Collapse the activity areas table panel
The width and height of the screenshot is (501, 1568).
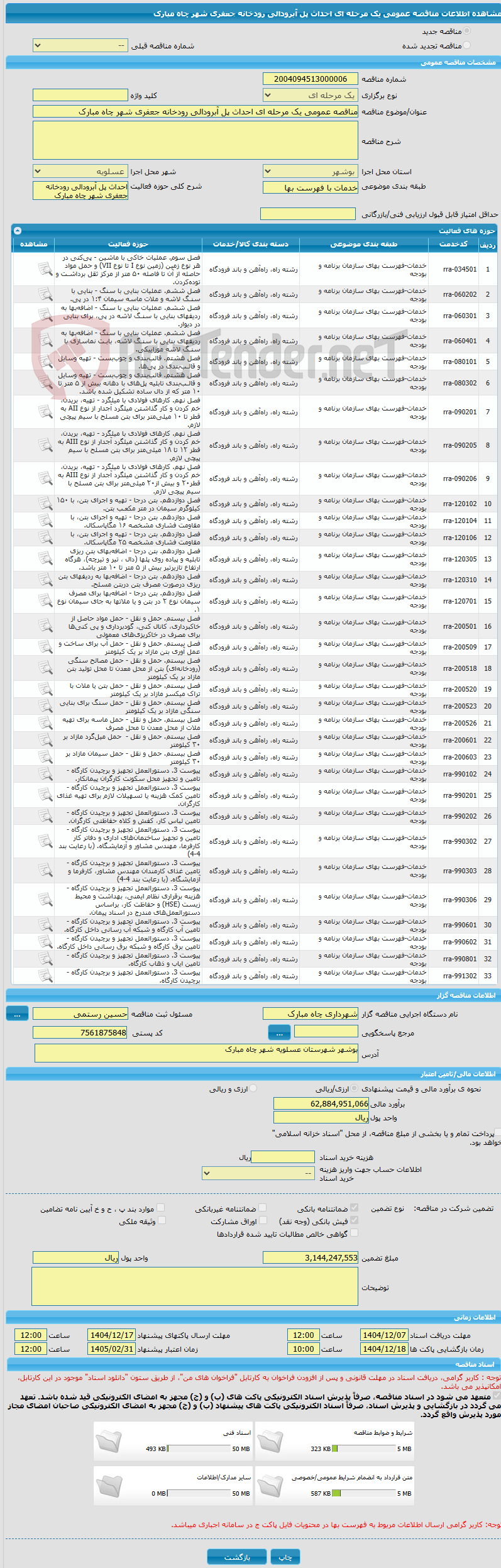pos(18,231)
